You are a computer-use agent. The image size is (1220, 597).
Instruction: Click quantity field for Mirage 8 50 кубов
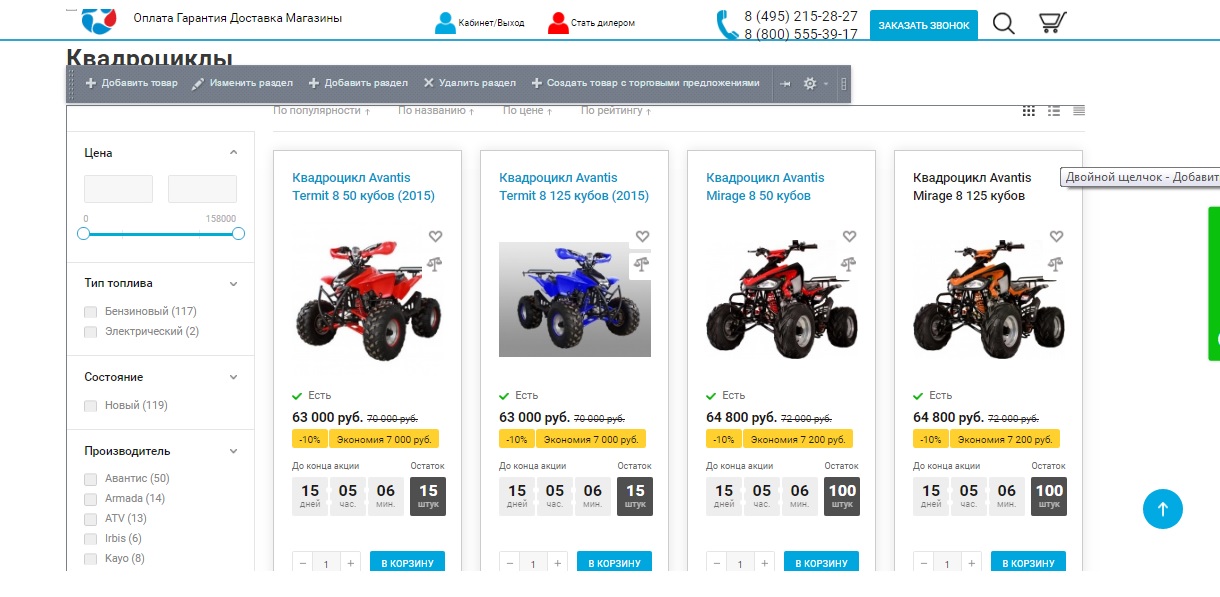pos(740,564)
